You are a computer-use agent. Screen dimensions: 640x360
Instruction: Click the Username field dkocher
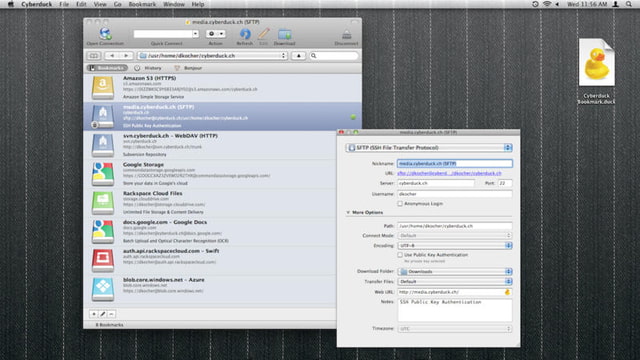455,194
